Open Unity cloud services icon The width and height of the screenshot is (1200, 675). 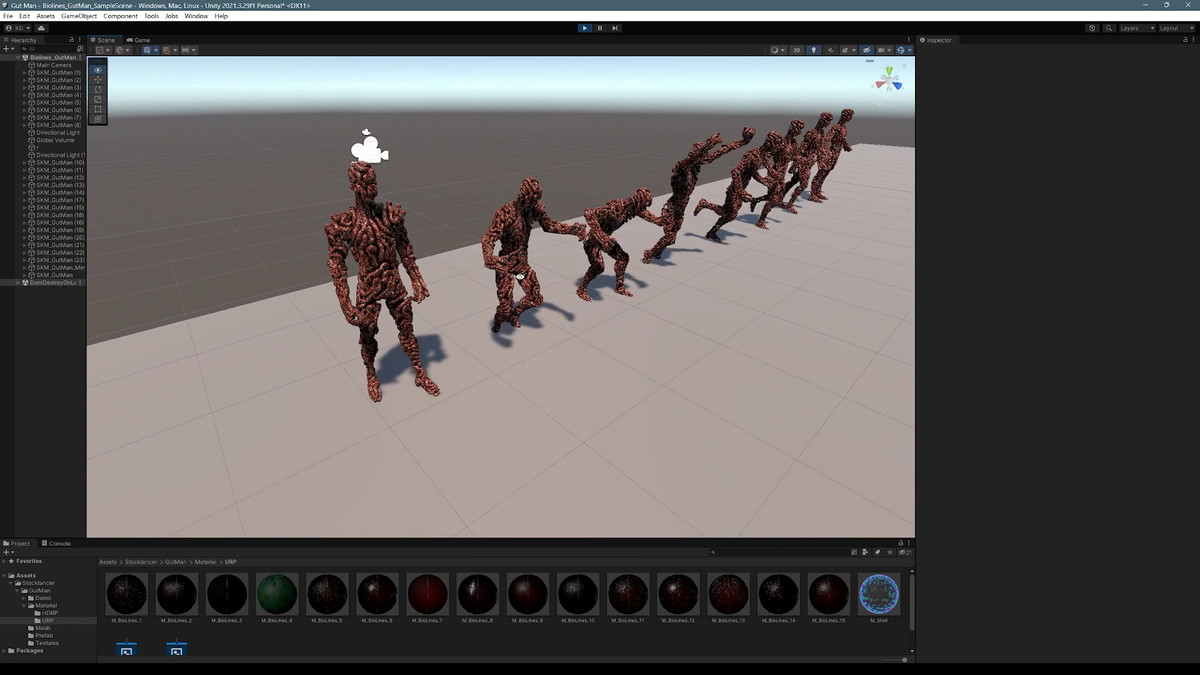point(41,28)
